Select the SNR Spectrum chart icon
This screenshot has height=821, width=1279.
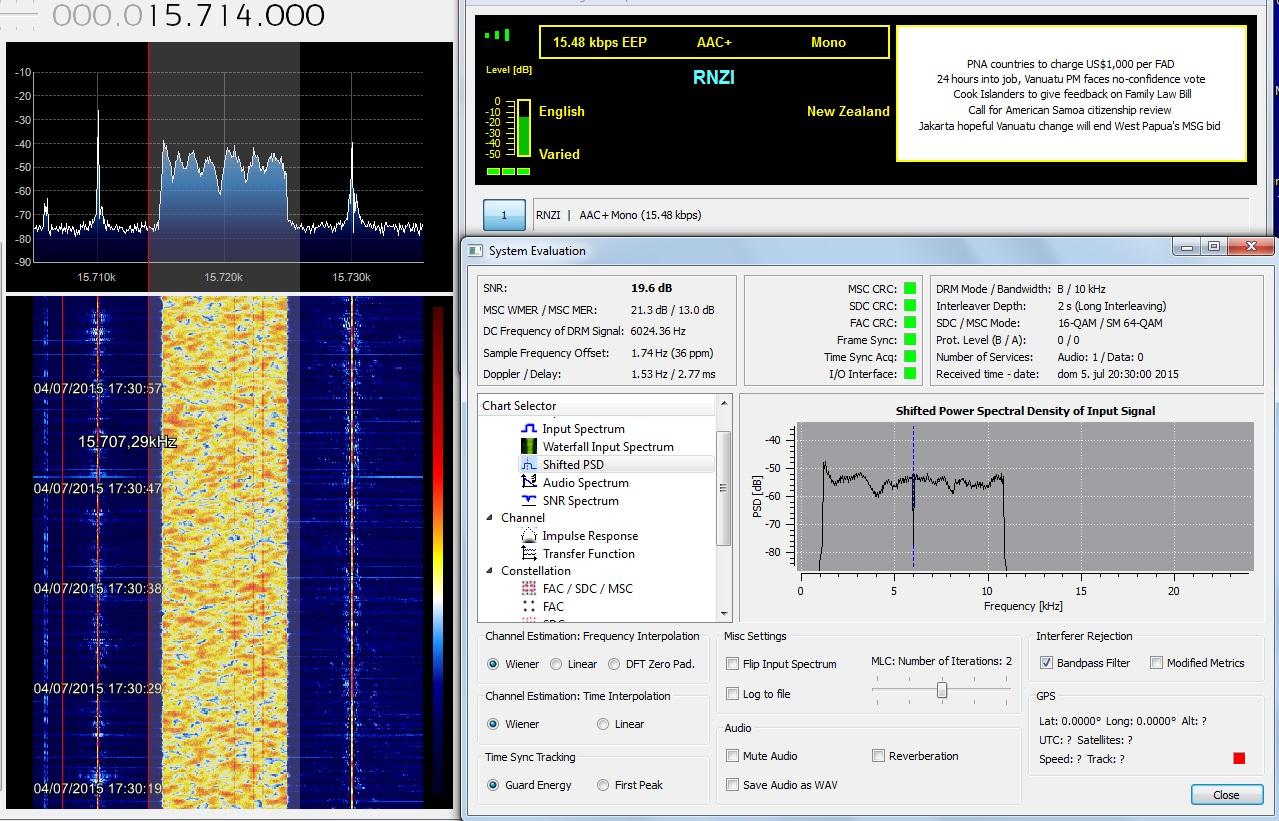[529, 501]
